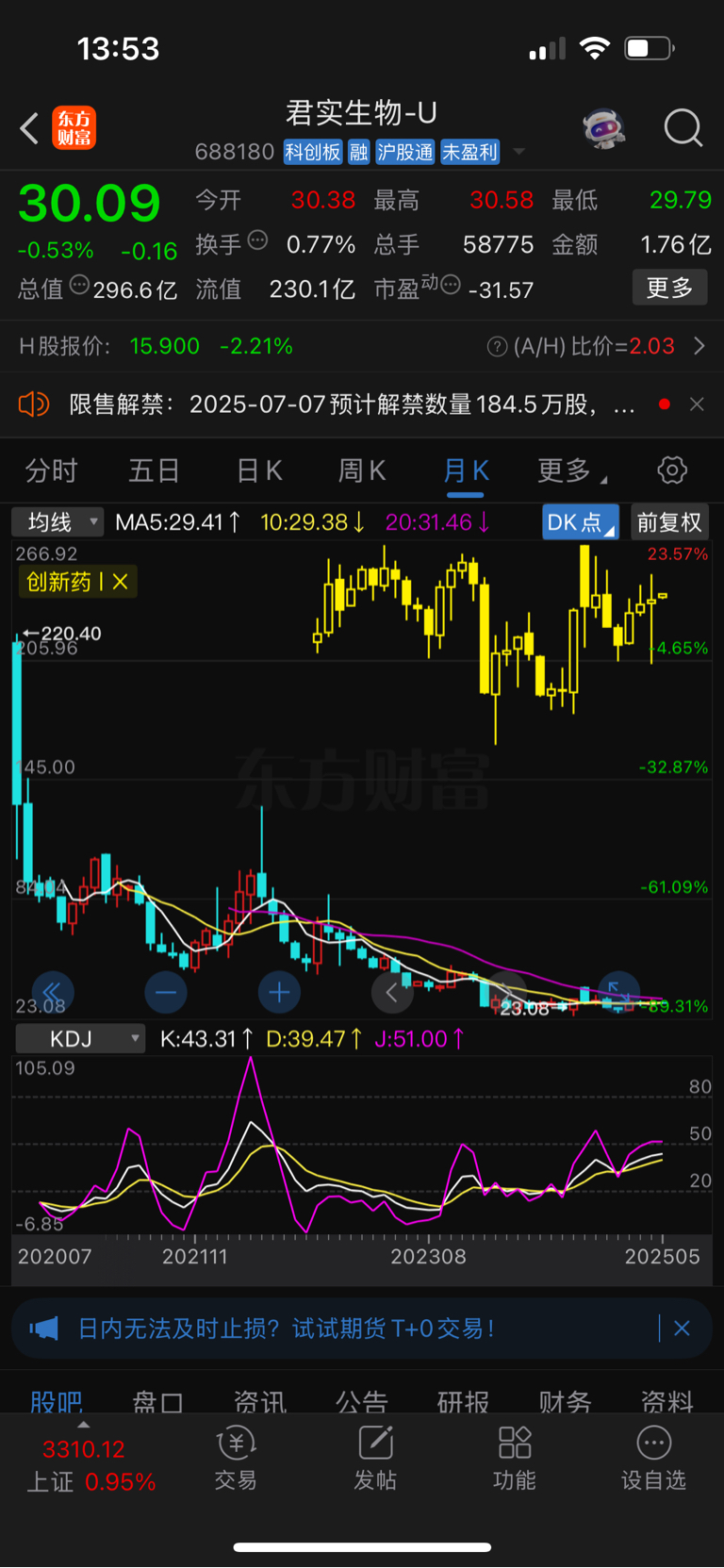This screenshot has width=724, height=1568.
Task: Open 前复权 adjustment selector
Action: click(x=669, y=522)
